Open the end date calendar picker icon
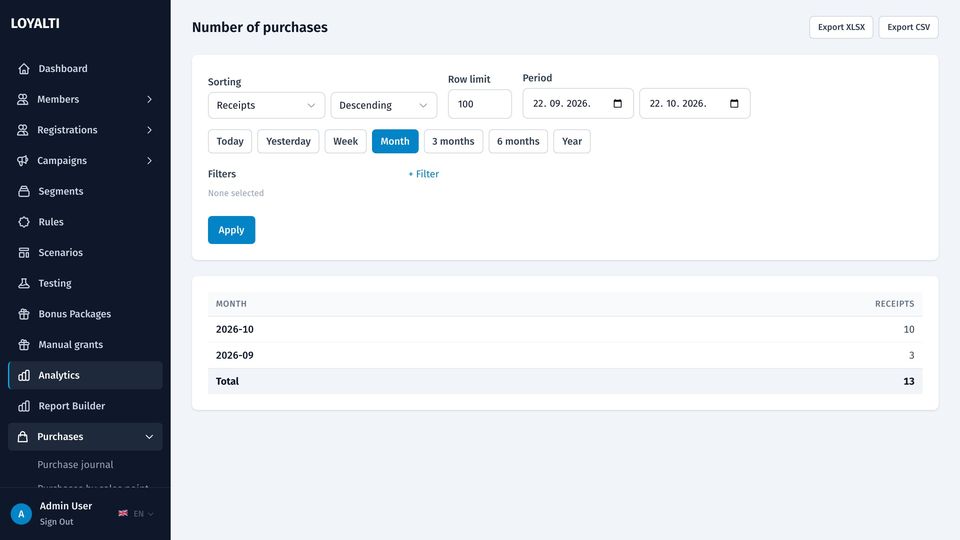 [x=734, y=103]
